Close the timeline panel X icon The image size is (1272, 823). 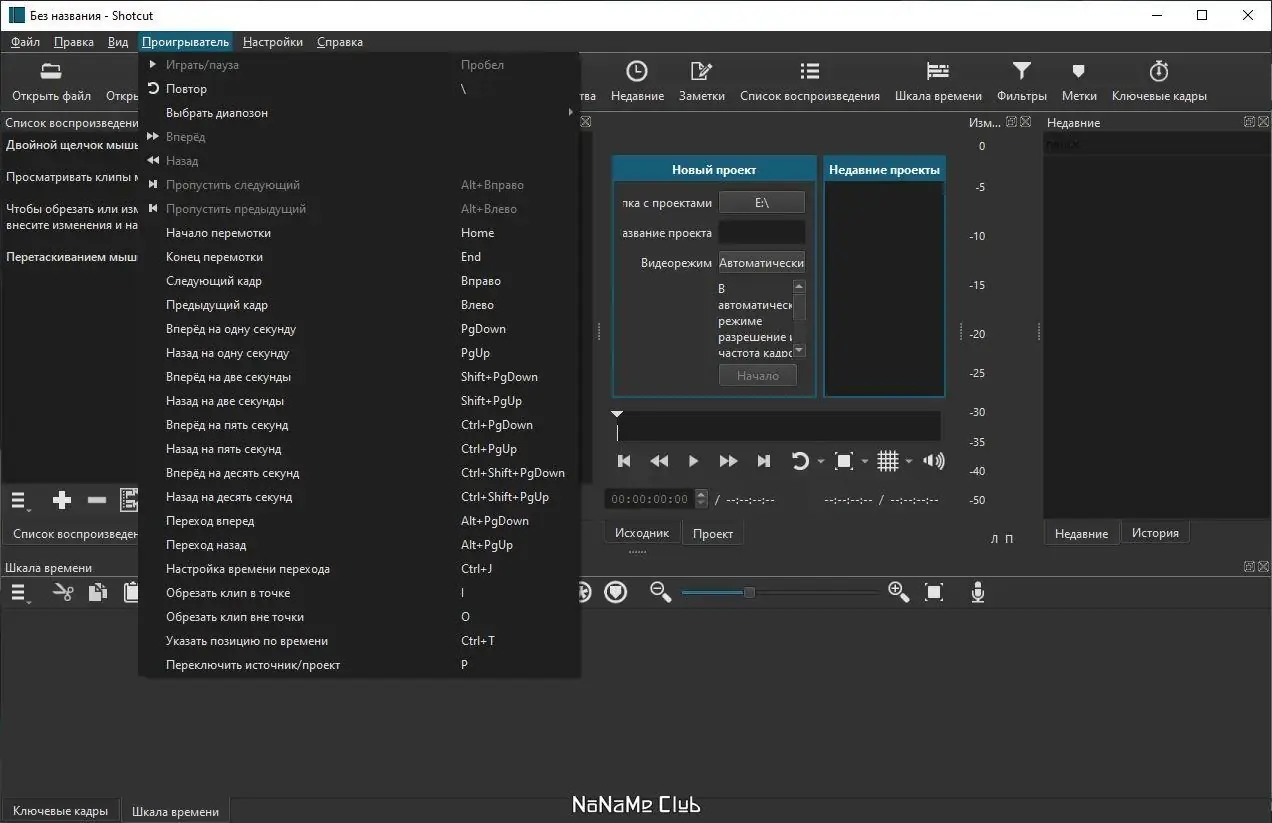[x=1262, y=567]
